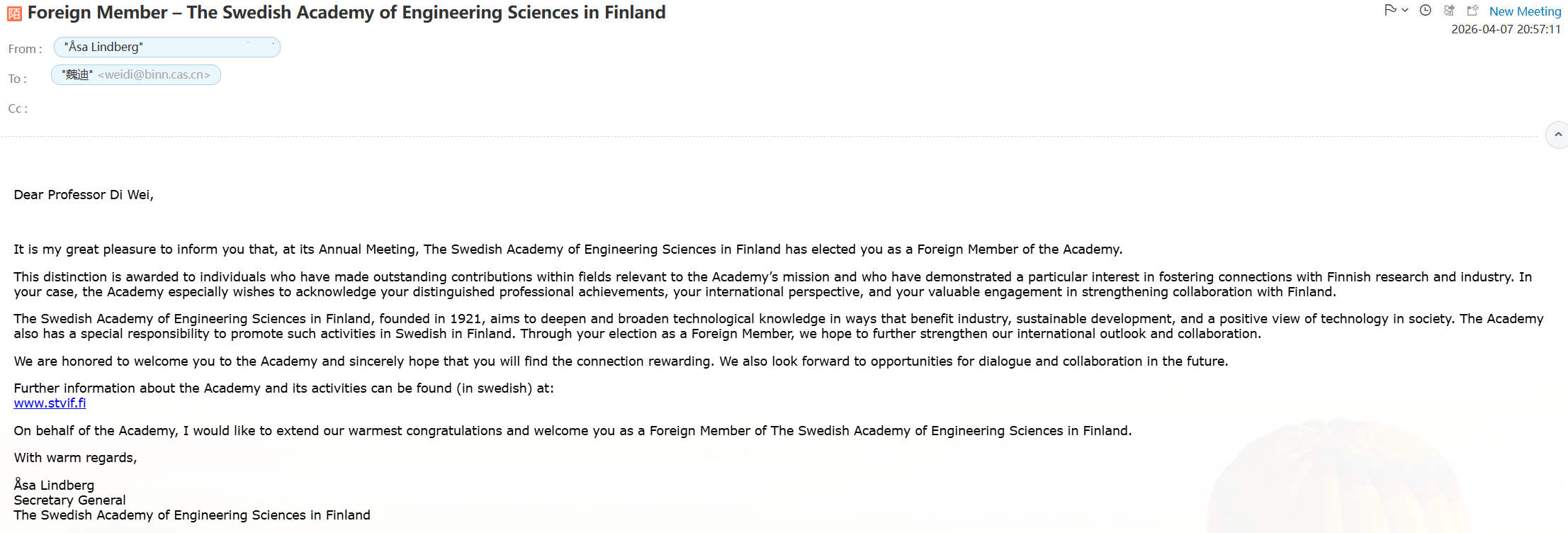
Task: Click the "From :" field label
Action: click(x=25, y=49)
